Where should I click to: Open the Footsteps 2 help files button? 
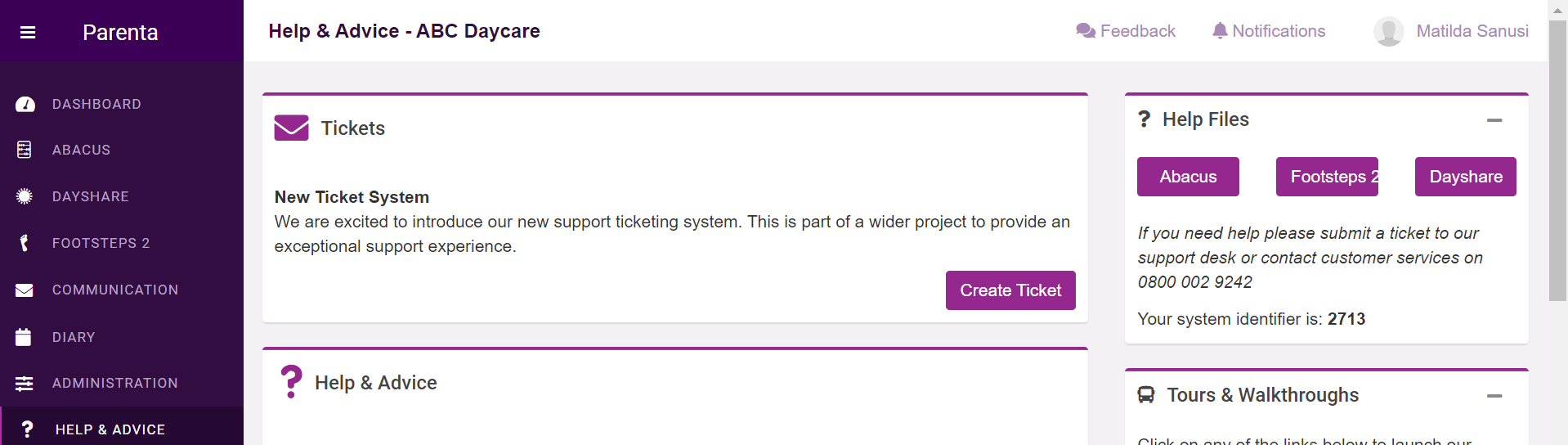[x=1327, y=177]
